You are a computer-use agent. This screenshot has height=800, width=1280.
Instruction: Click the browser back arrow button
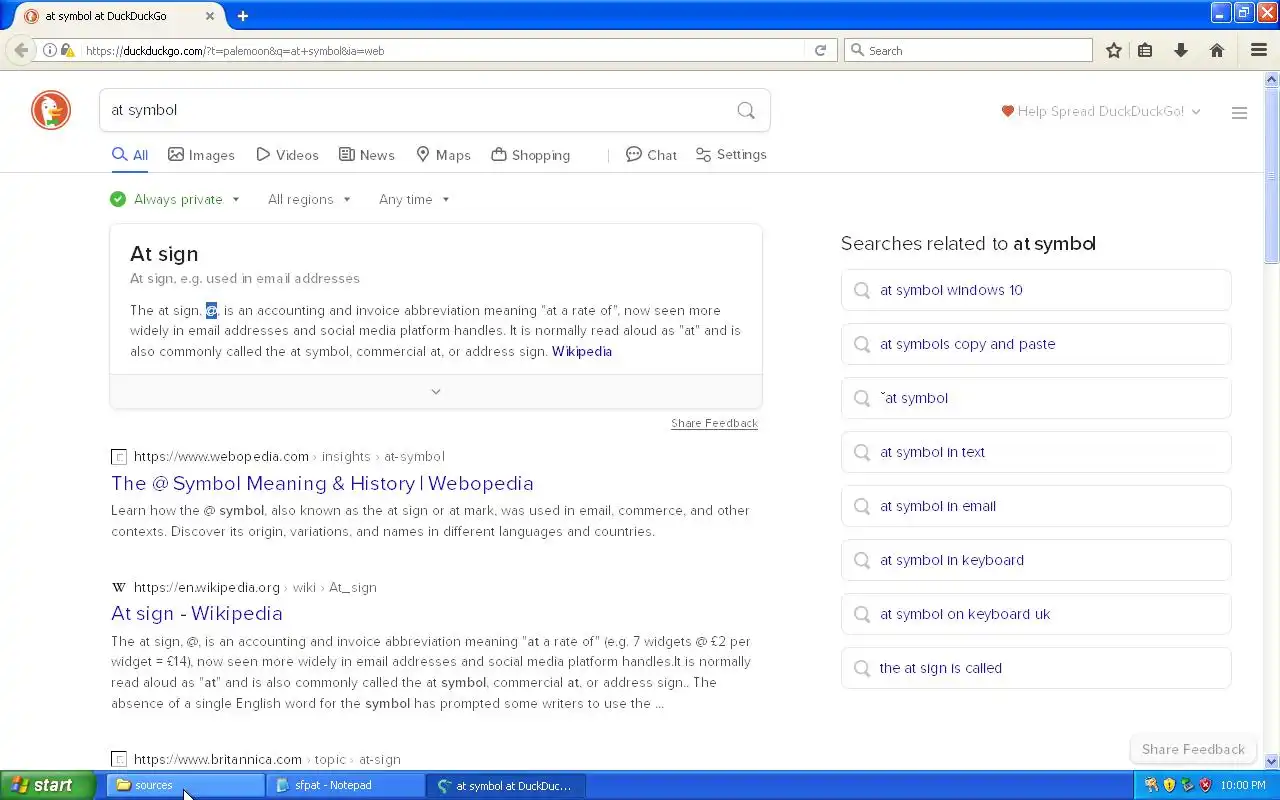pyautogui.click(x=20, y=50)
